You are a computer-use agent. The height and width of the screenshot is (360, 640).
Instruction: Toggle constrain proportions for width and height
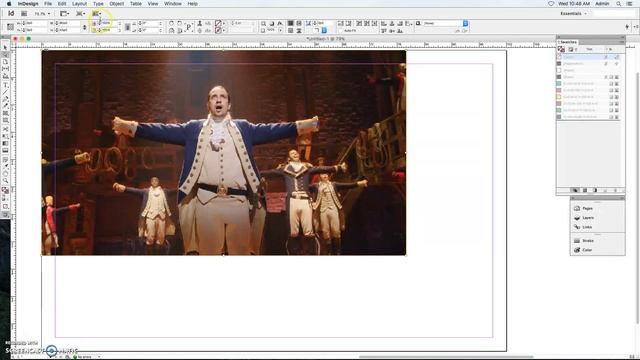coord(84,27)
